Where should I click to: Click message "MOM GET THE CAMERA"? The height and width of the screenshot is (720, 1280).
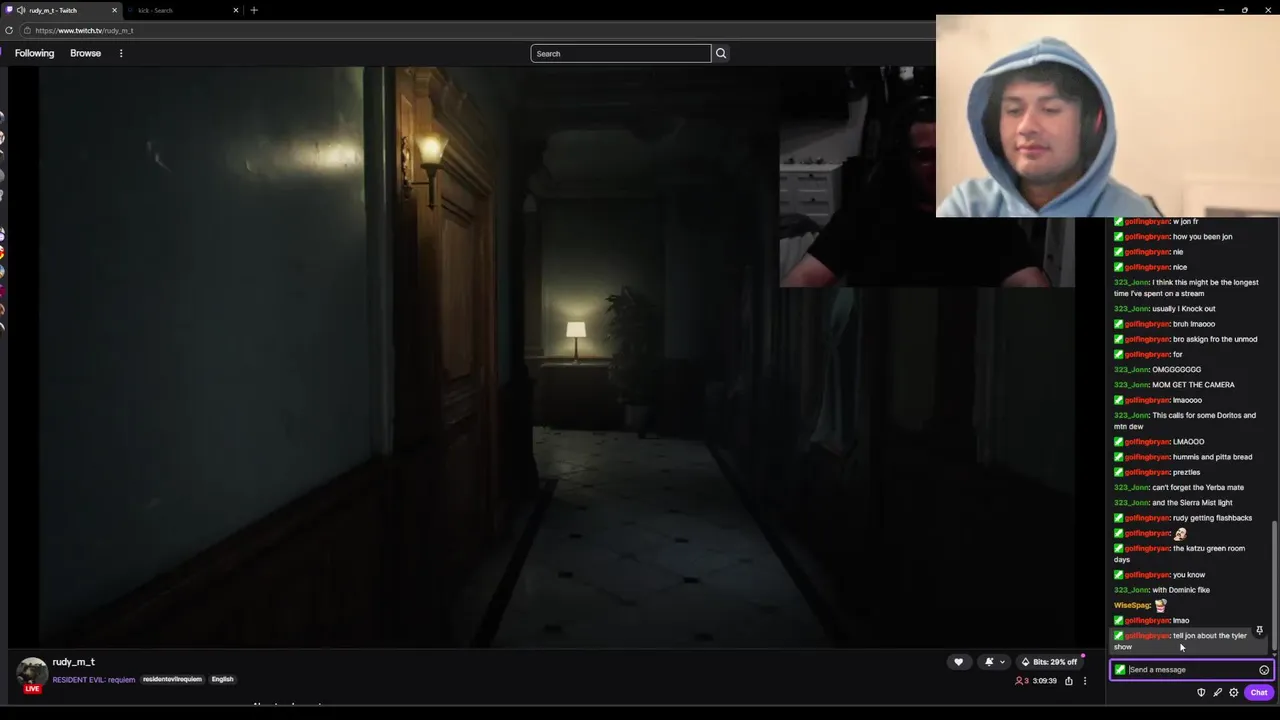(x=1193, y=385)
